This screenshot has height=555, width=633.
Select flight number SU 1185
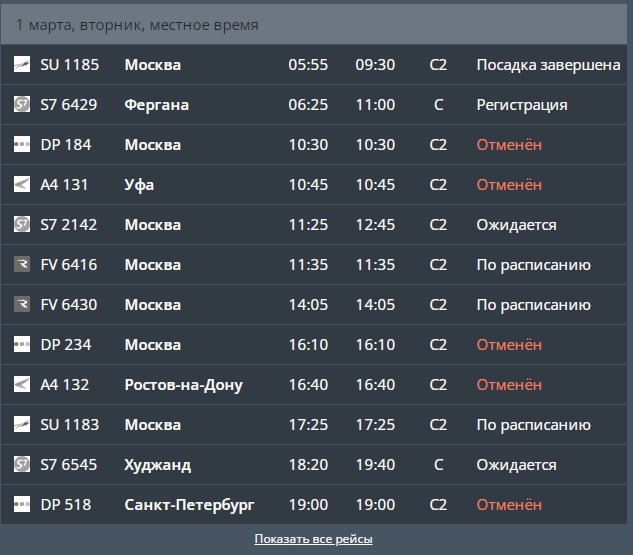[69, 65]
